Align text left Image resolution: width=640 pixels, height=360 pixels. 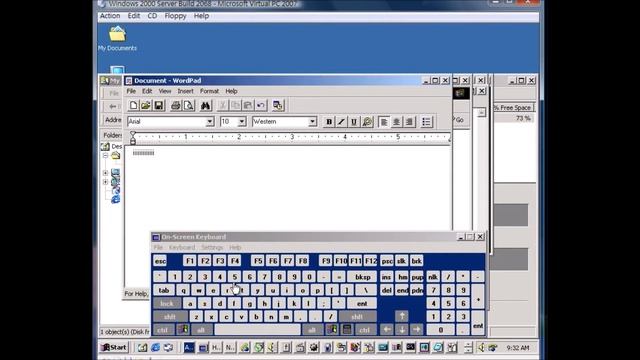[x=384, y=122]
